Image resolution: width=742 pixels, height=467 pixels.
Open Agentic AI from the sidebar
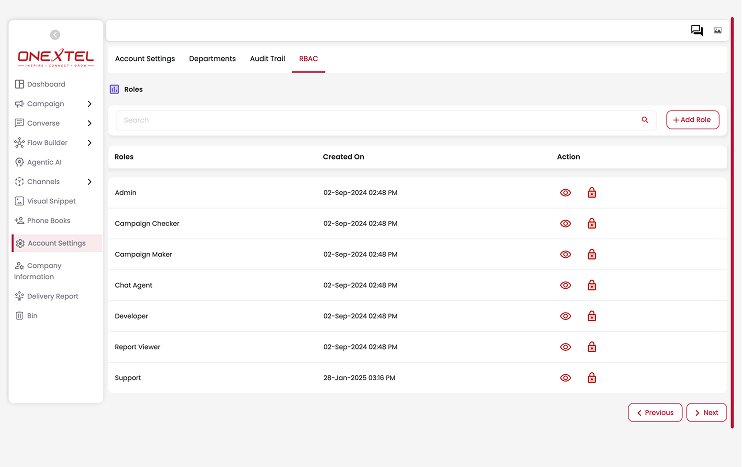pos(43,162)
